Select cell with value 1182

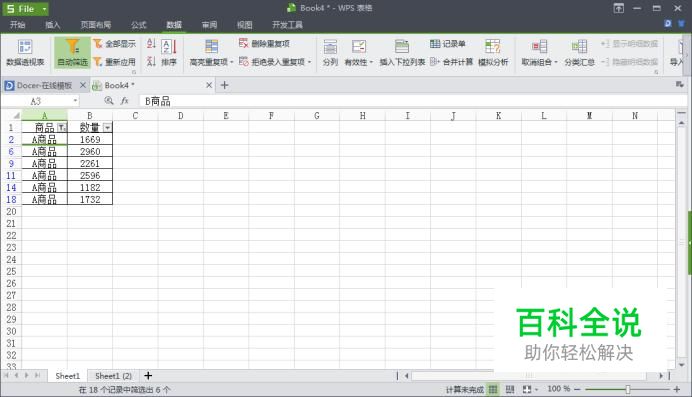90,187
